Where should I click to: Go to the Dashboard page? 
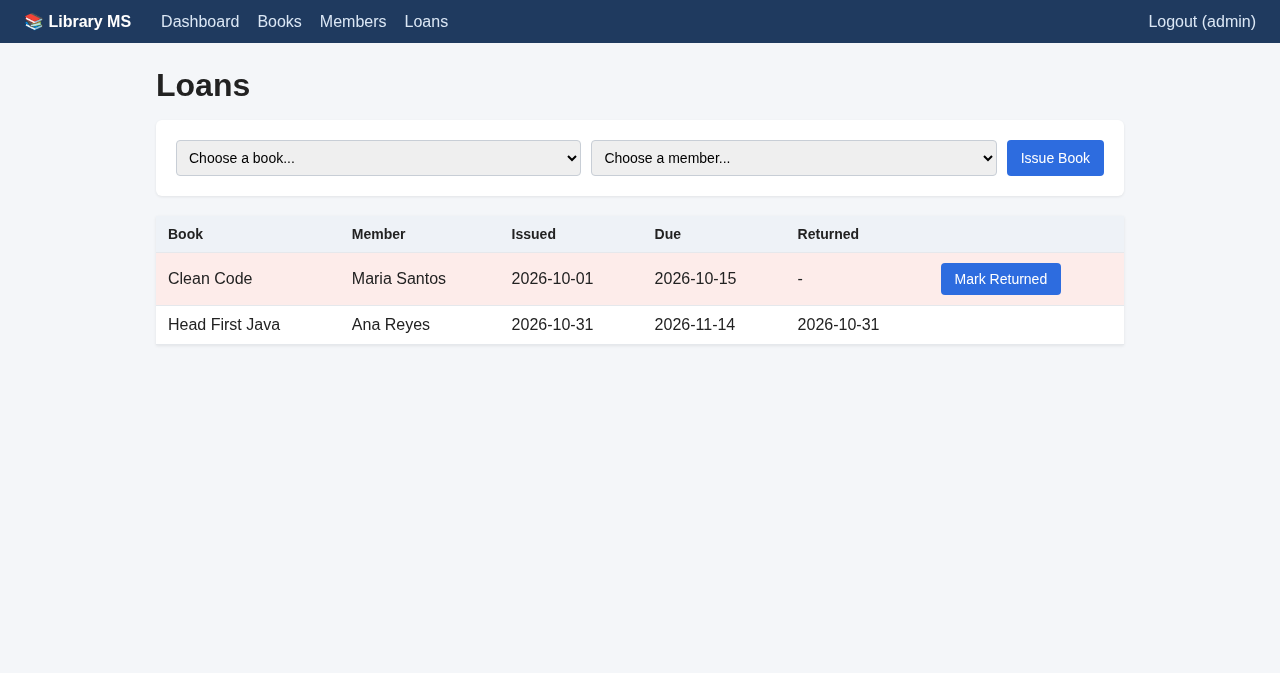tap(200, 22)
